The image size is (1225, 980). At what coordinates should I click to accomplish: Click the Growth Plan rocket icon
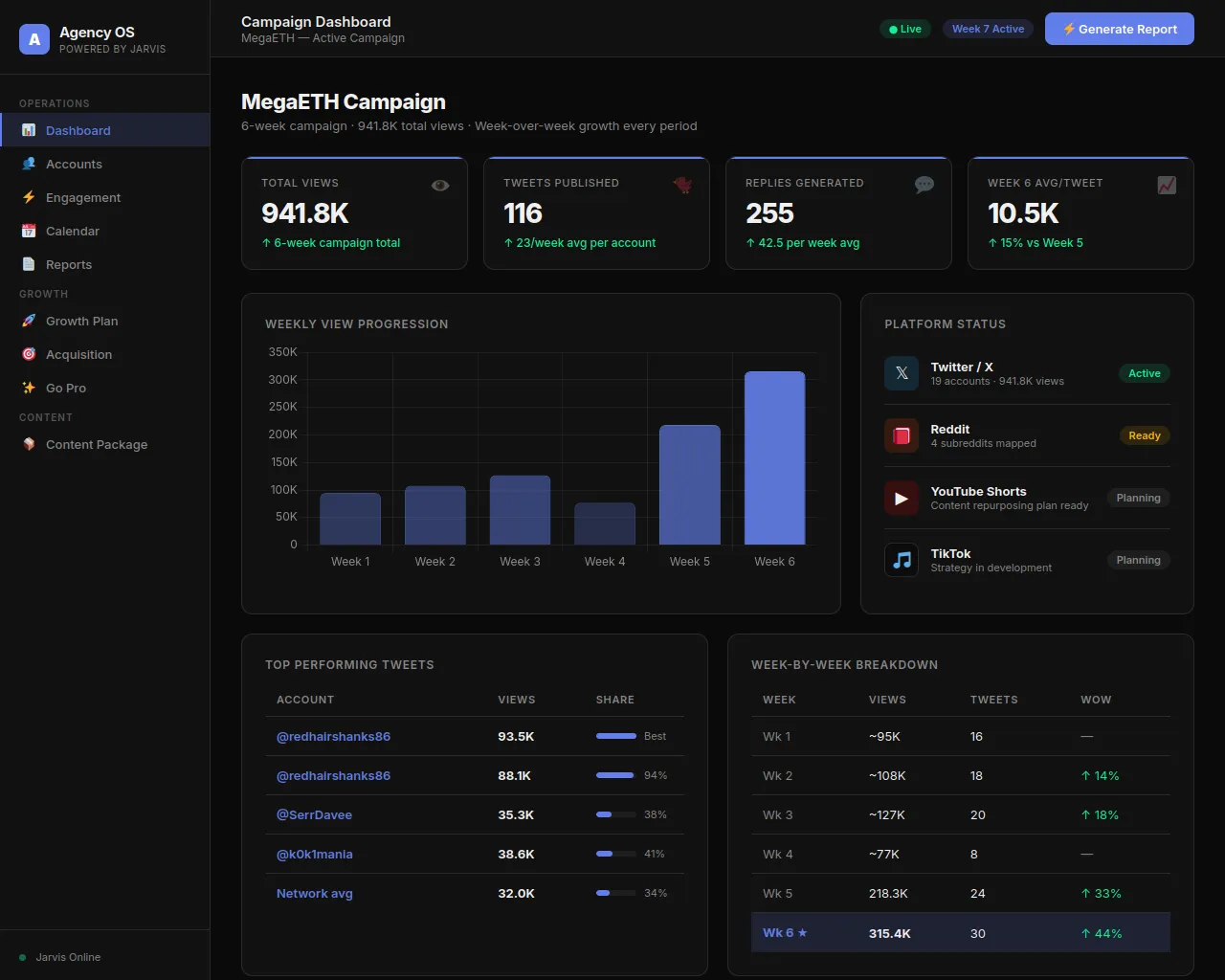[29, 321]
